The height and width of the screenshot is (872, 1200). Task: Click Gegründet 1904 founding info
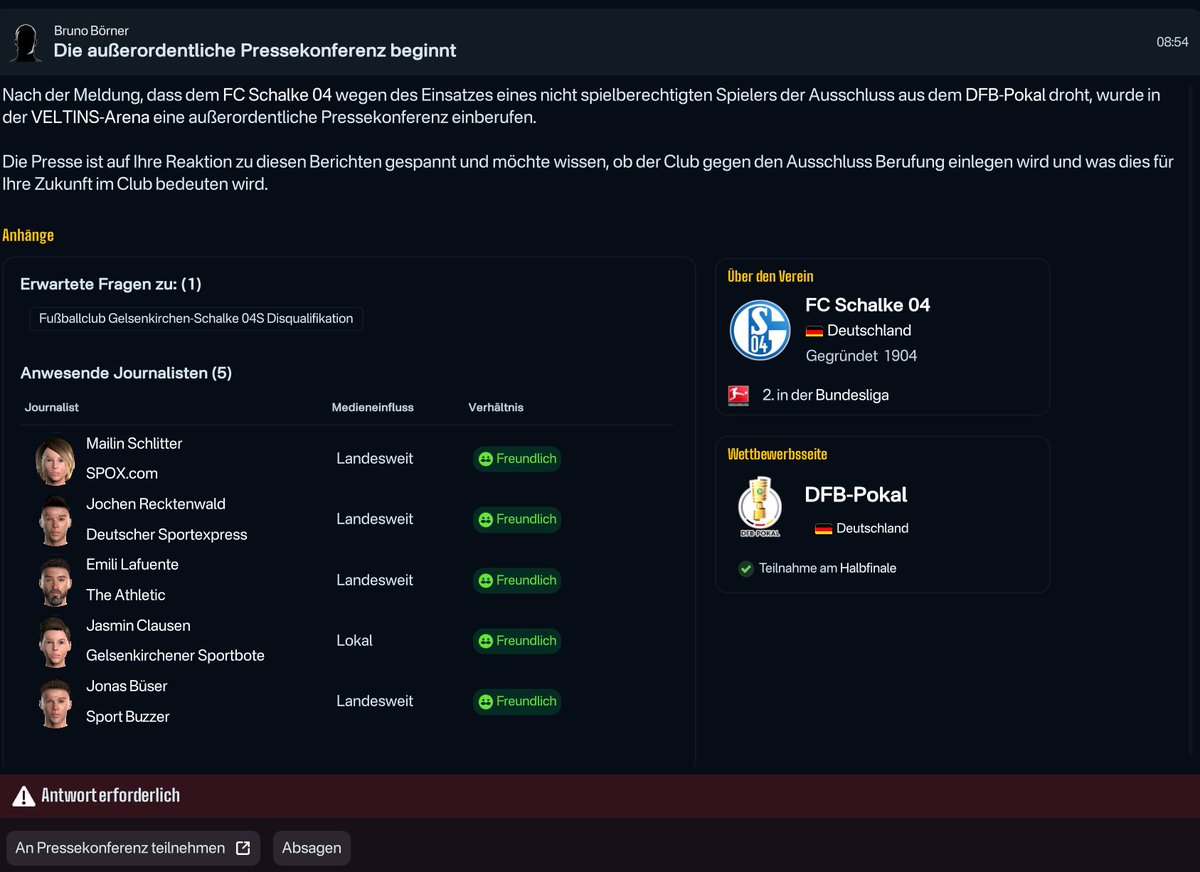coord(862,356)
